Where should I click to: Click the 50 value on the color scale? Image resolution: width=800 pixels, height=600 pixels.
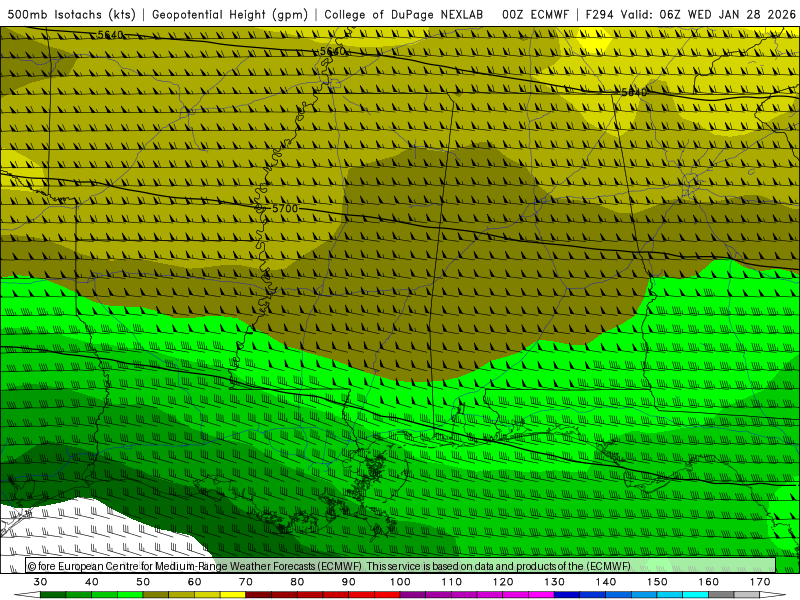tap(143, 582)
